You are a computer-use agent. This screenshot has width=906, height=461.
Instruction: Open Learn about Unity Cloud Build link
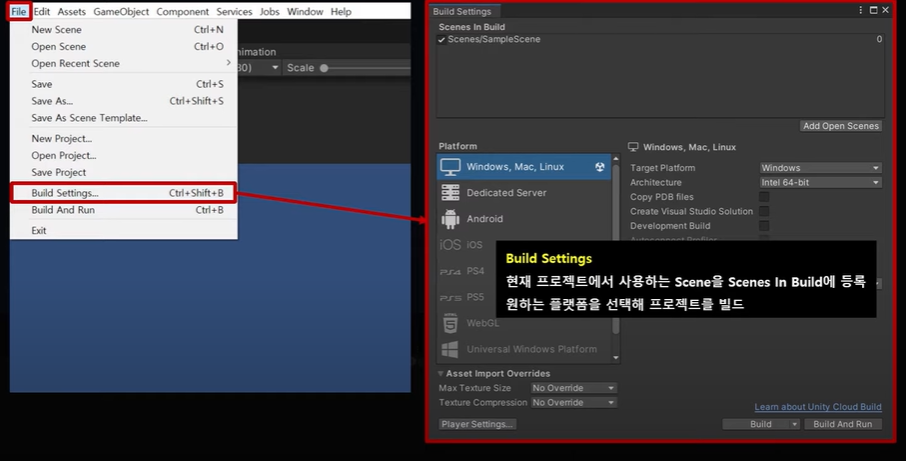pyautogui.click(x=818, y=407)
